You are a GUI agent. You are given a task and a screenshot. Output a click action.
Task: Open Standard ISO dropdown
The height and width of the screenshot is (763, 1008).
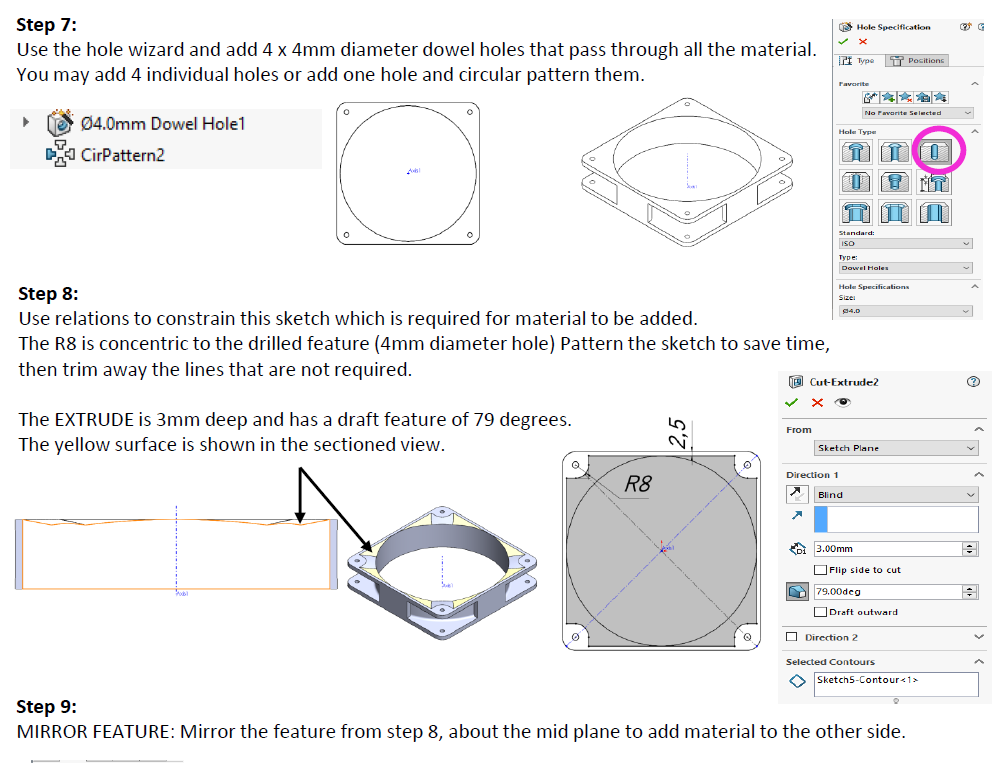905,244
